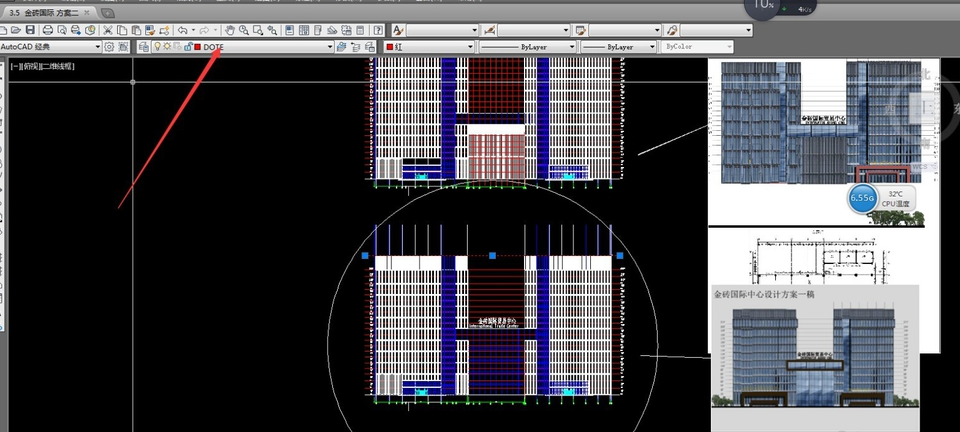
Task: Click the 6.55G memory monitor bubble
Action: tap(863, 198)
